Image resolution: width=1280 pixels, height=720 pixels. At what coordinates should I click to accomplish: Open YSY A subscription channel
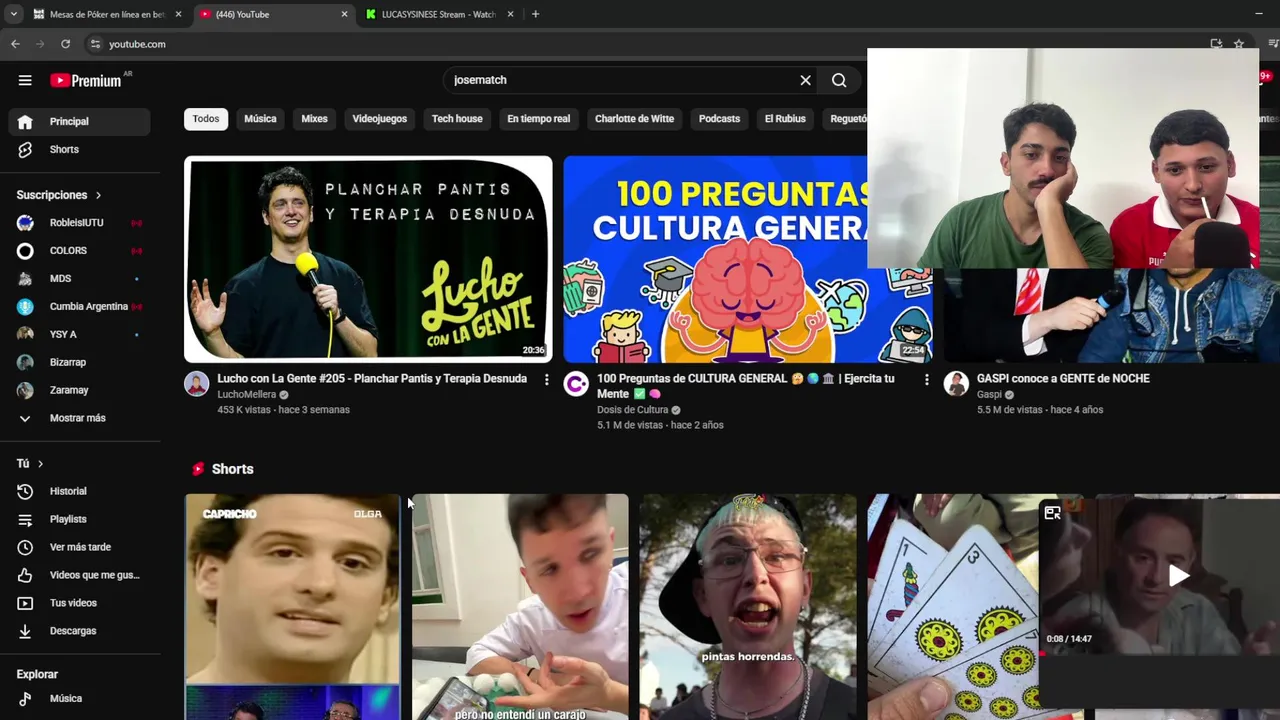point(79,334)
